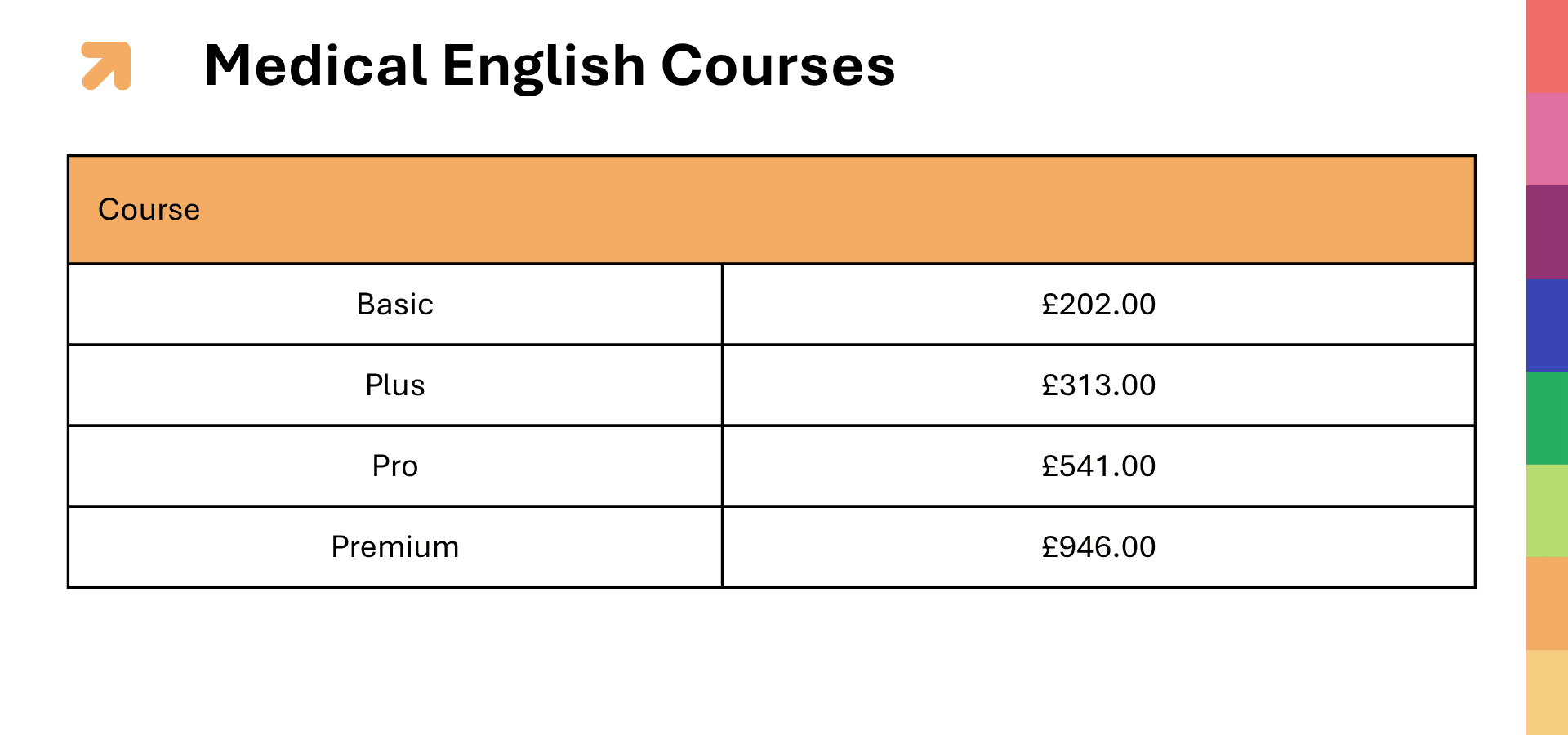This screenshot has height=735, width=1568.
Task: Click the £541.00 price cell
Action: (x=1098, y=466)
